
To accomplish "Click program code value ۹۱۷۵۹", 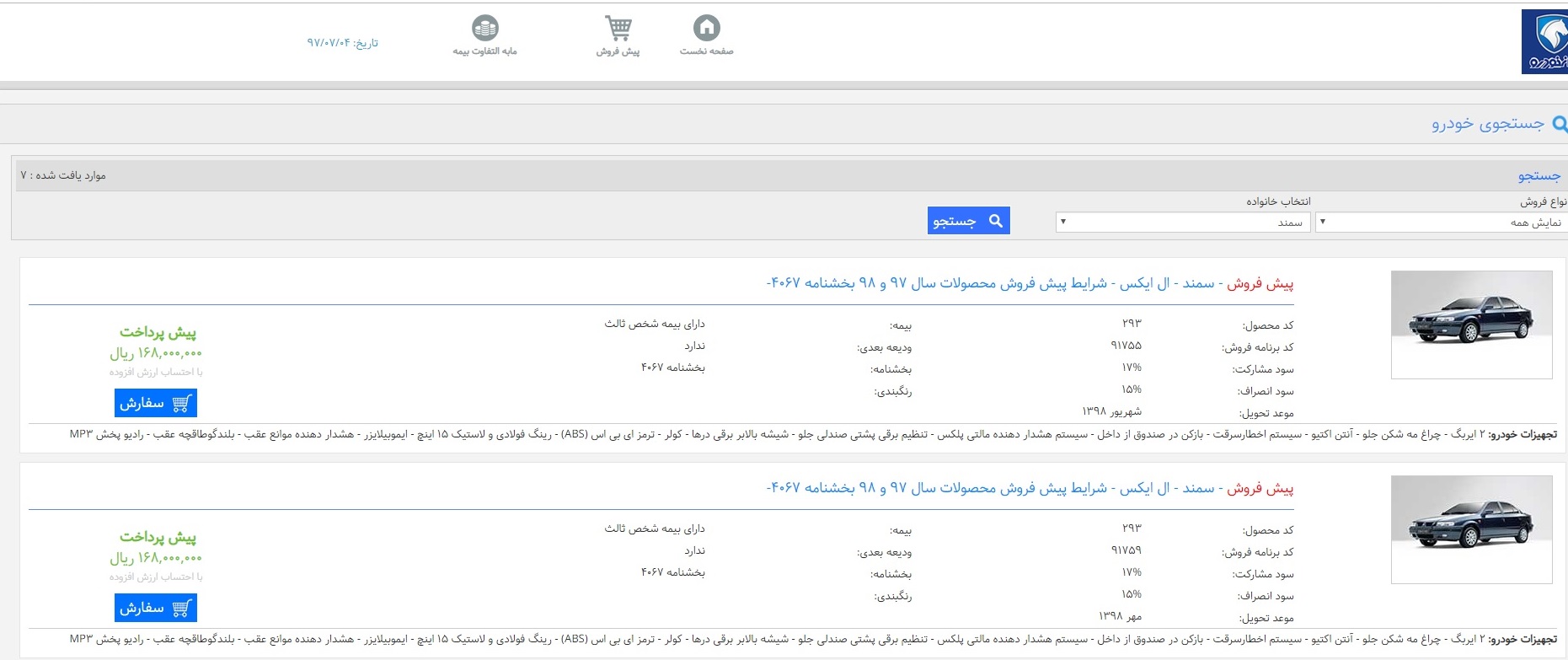I will coord(1126,550).
